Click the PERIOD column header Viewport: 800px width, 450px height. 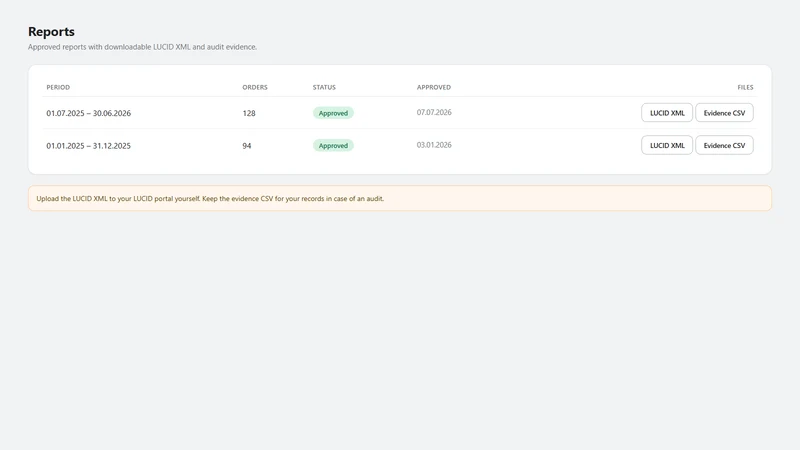pyautogui.click(x=58, y=87)
